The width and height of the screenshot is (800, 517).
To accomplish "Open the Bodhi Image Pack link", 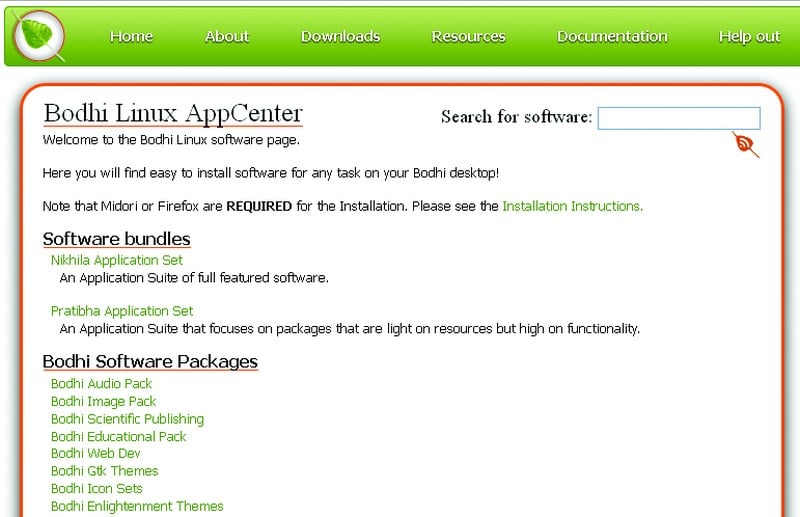I will coord(104,401).
